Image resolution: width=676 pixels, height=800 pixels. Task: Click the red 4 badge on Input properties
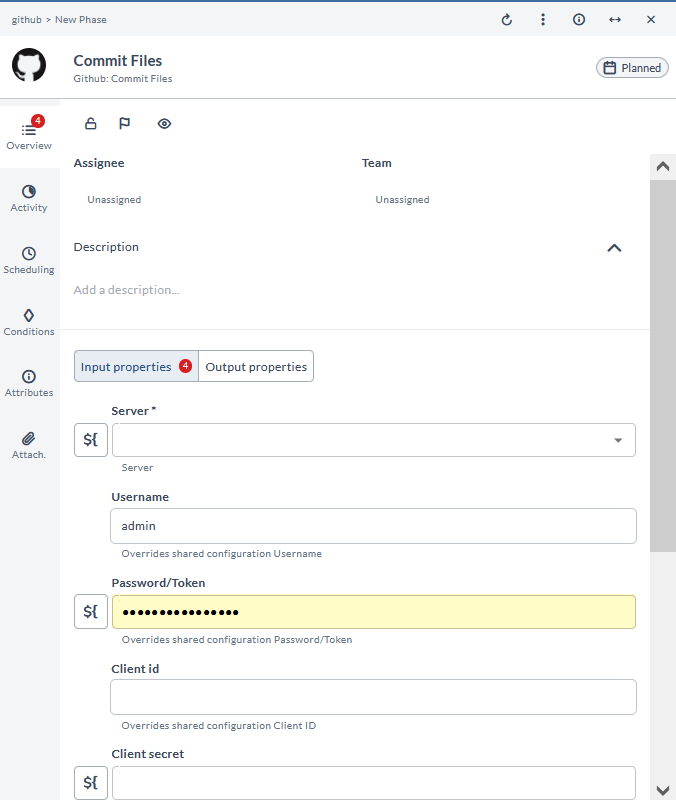pyautogui.click(x=186, y=366)
